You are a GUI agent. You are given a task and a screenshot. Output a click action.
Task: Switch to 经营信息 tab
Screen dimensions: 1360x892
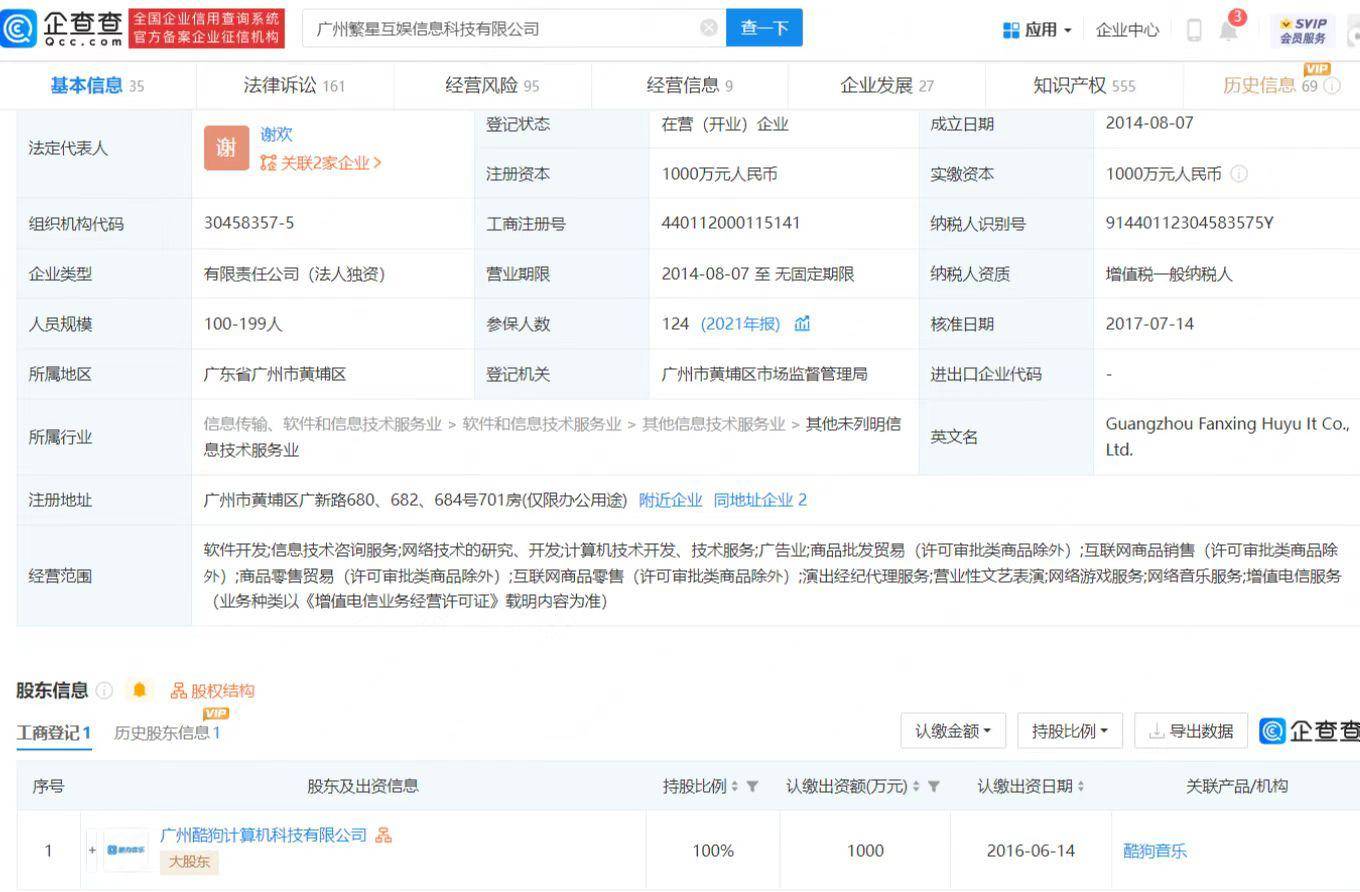(689, 86)
